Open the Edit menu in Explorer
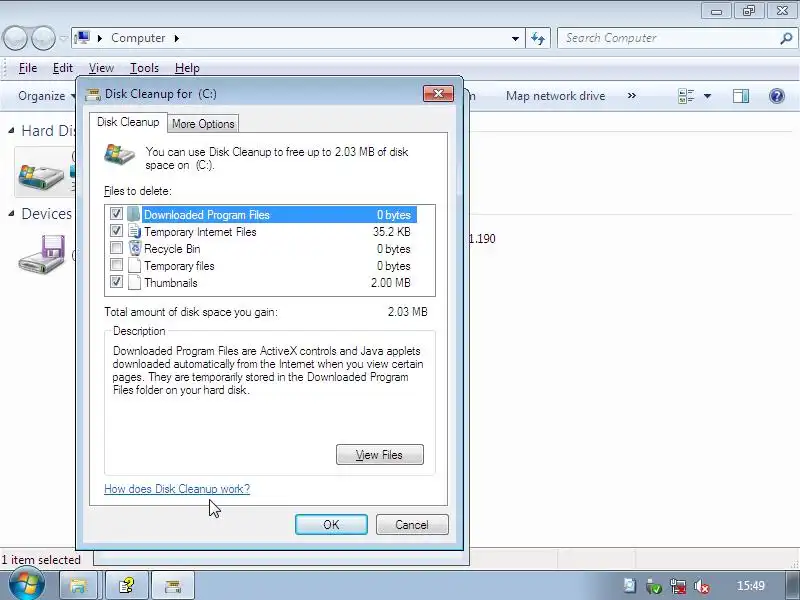Image resolution: width=800 pixels, height=600 pixels. pyautogui.click(x=63, y=68)
